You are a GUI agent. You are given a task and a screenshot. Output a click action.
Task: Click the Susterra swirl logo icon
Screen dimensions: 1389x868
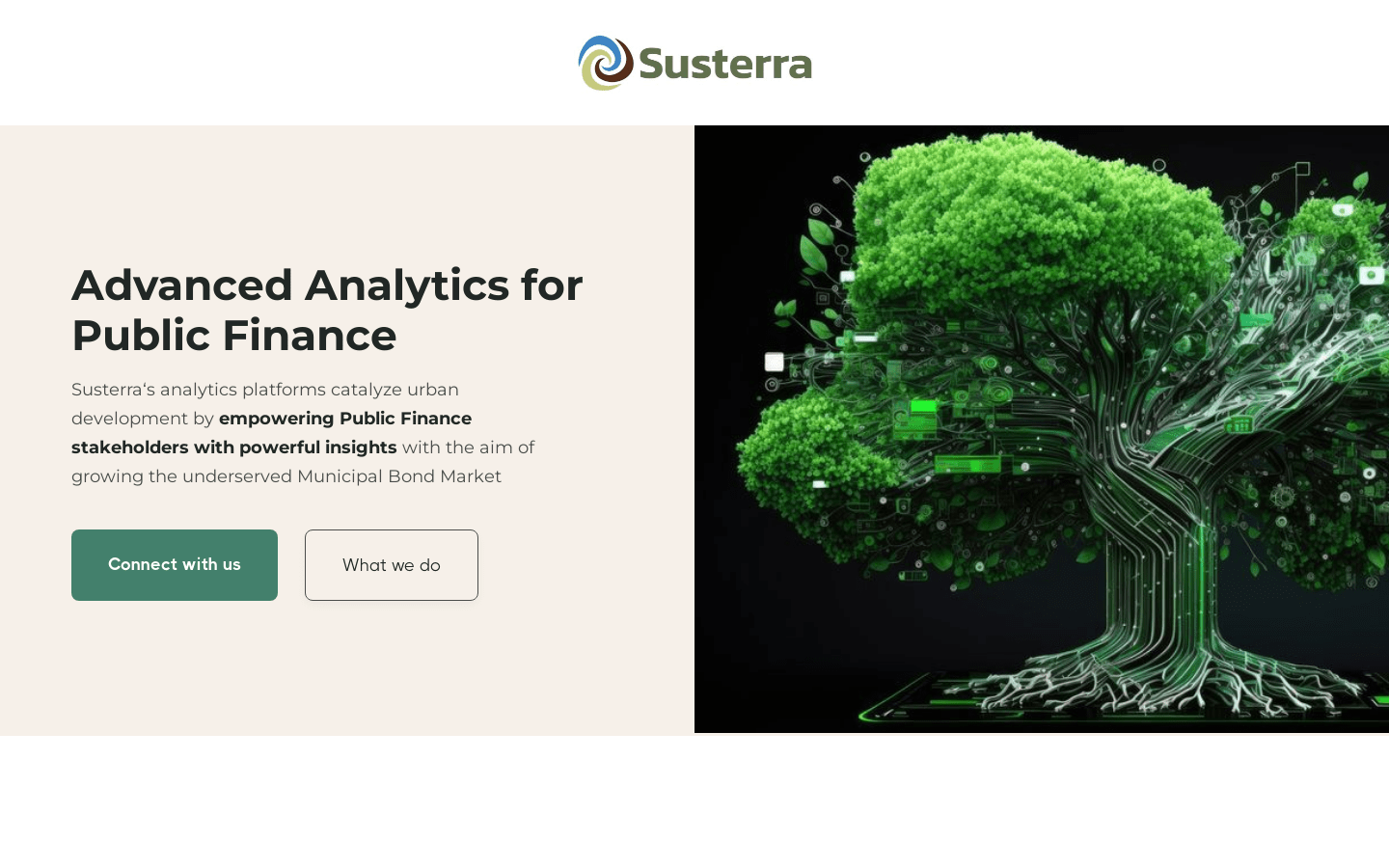pyautogui.click(x=606, y=63)
